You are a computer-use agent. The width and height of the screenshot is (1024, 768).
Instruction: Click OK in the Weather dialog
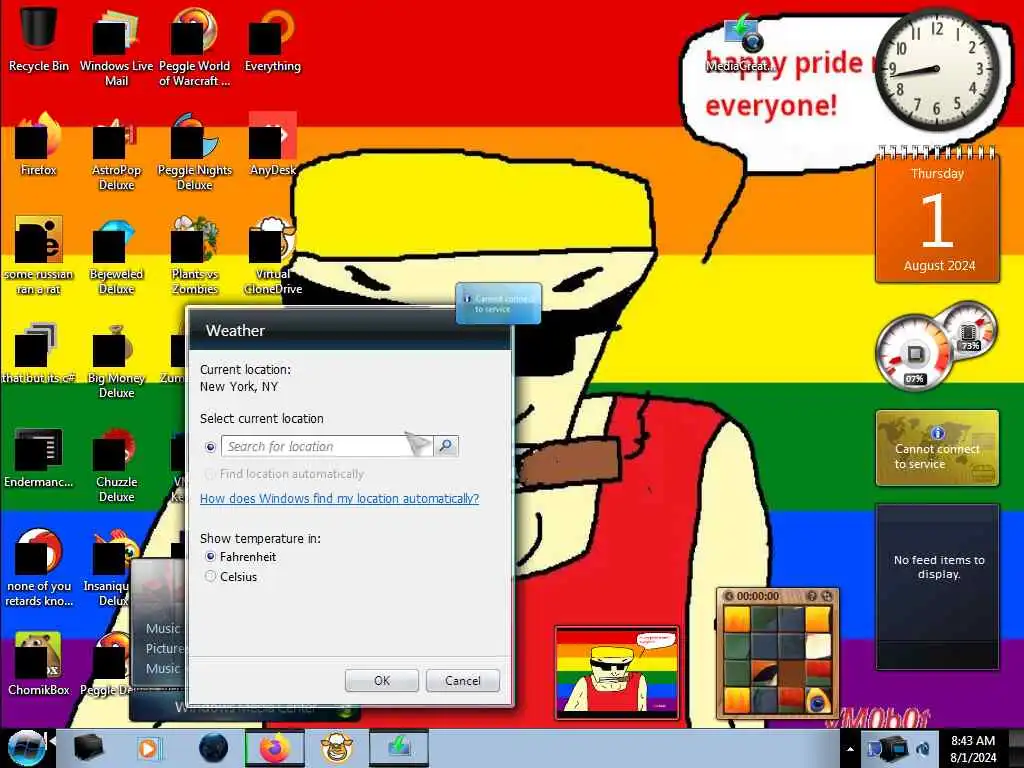point(381,680)
